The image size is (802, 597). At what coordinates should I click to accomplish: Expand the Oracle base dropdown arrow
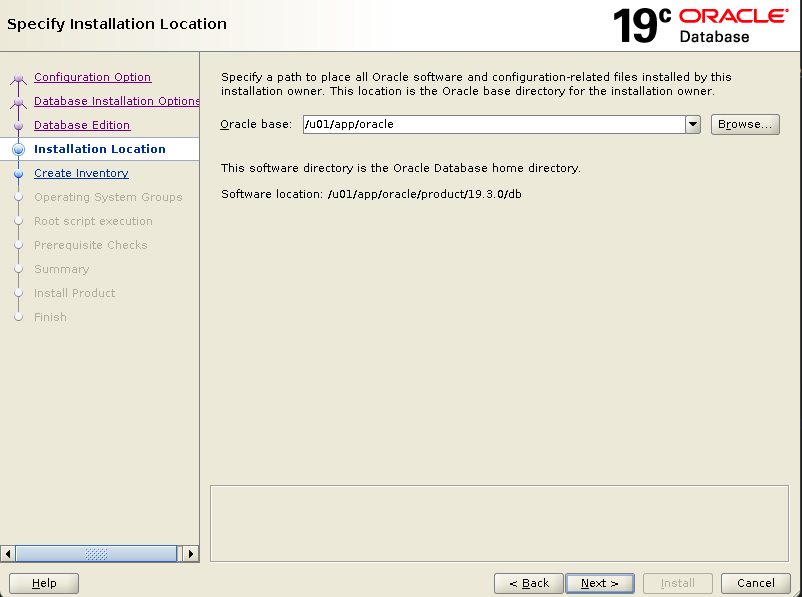click(x=693, y=124)
